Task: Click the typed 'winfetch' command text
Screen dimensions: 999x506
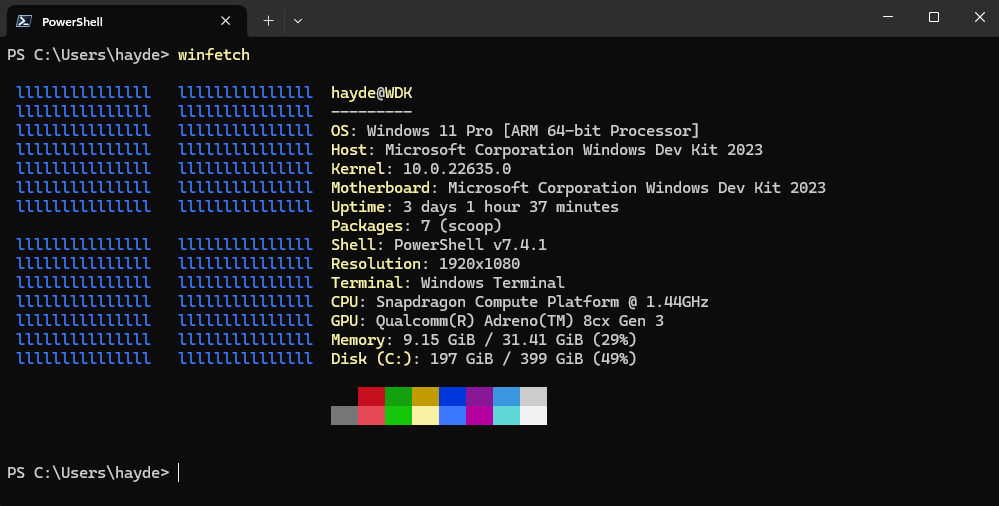Action: (213, 55)
